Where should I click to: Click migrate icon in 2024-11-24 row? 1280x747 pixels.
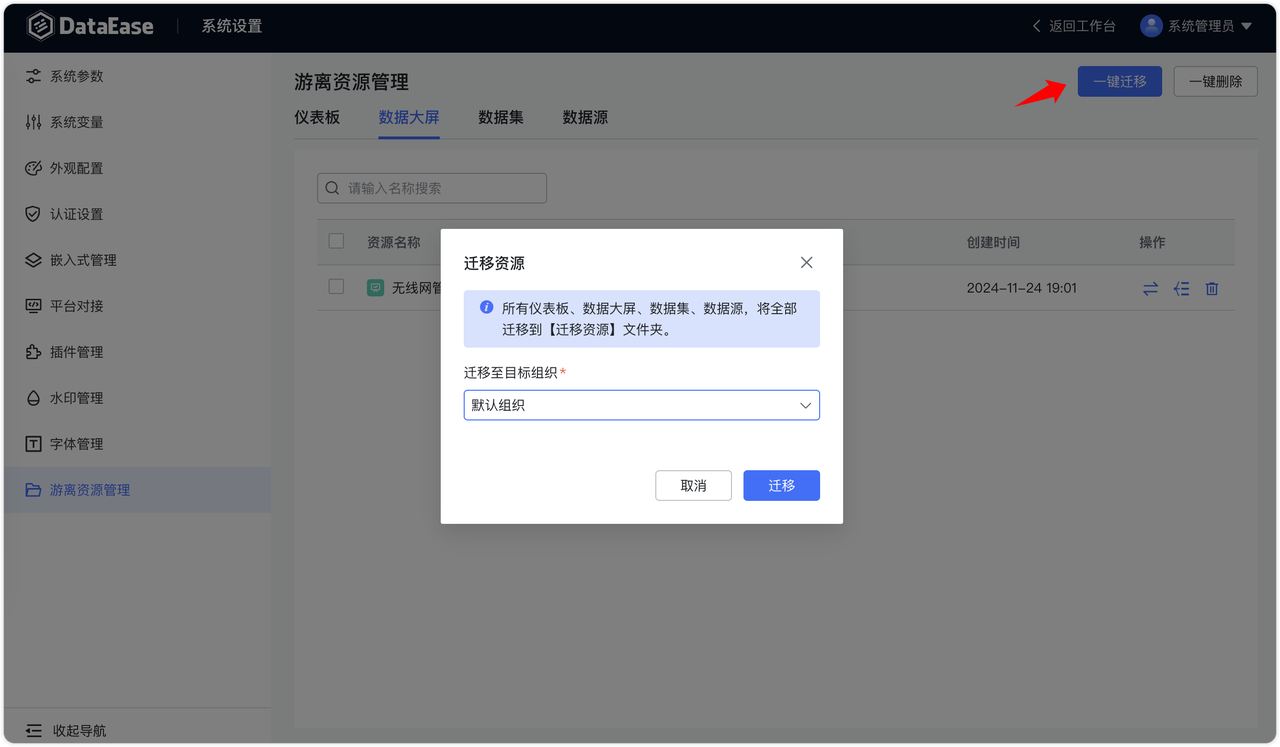point(1150,288)
